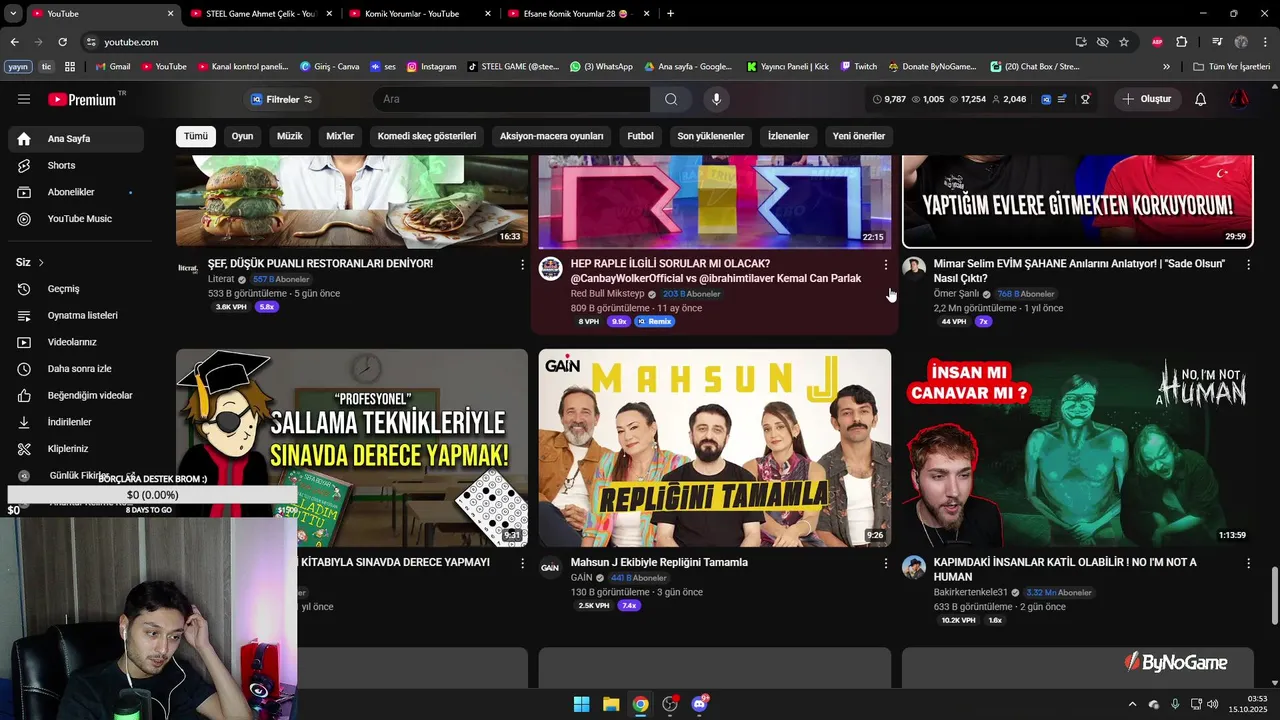The image size is (1280, 720).
Task: Select the Oyun filter chip
Action: click(242, 136)
